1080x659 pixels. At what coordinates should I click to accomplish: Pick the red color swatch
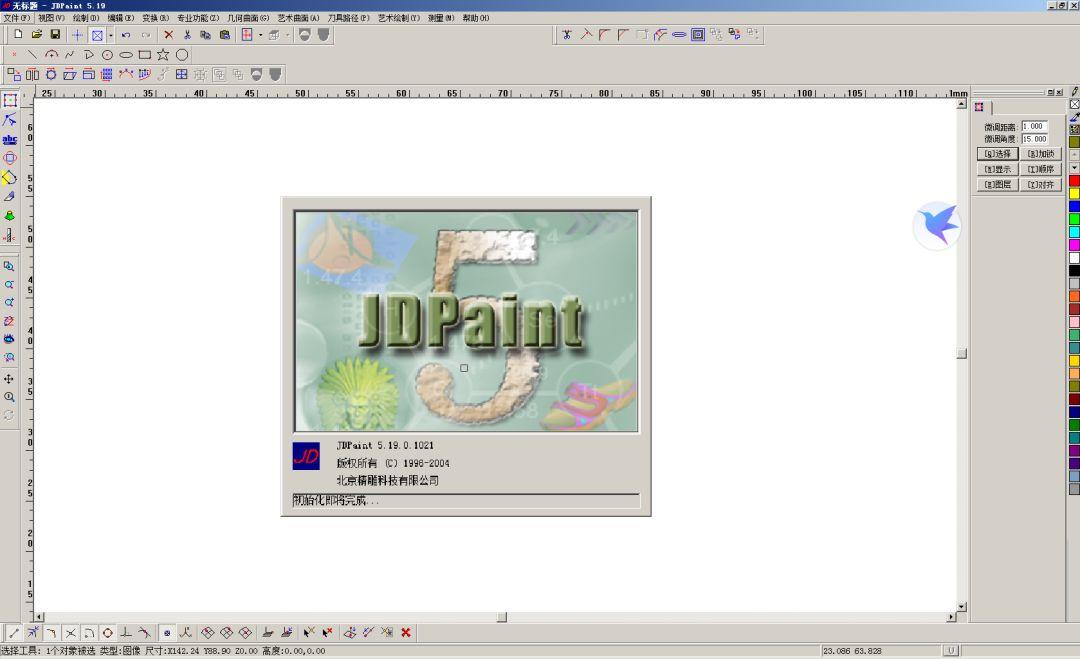pos(1075,181)
